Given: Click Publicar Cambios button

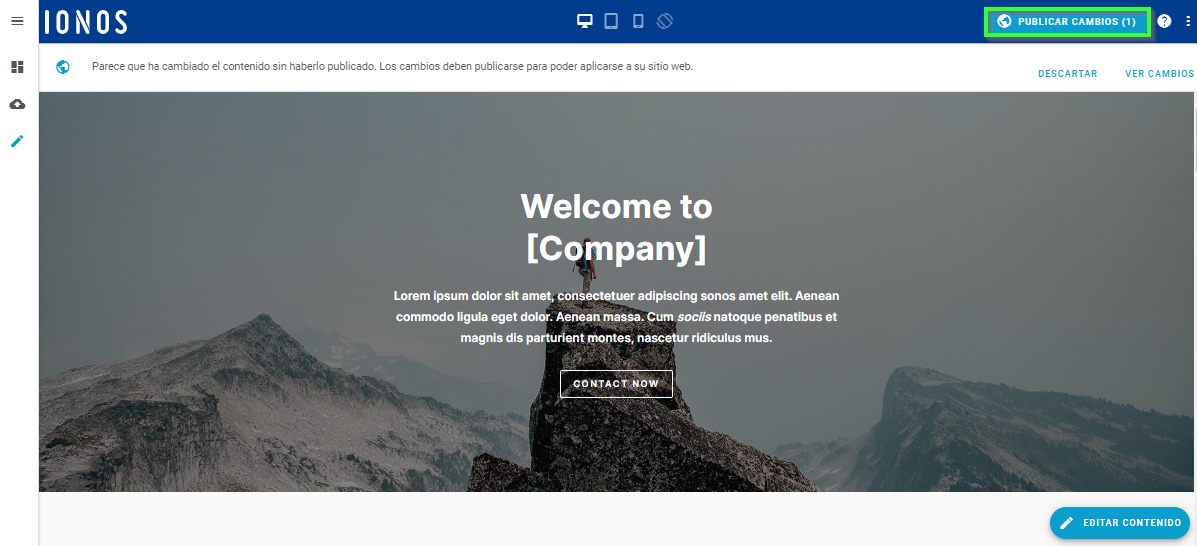Looking at the screenshot, I should point(1067,21).
